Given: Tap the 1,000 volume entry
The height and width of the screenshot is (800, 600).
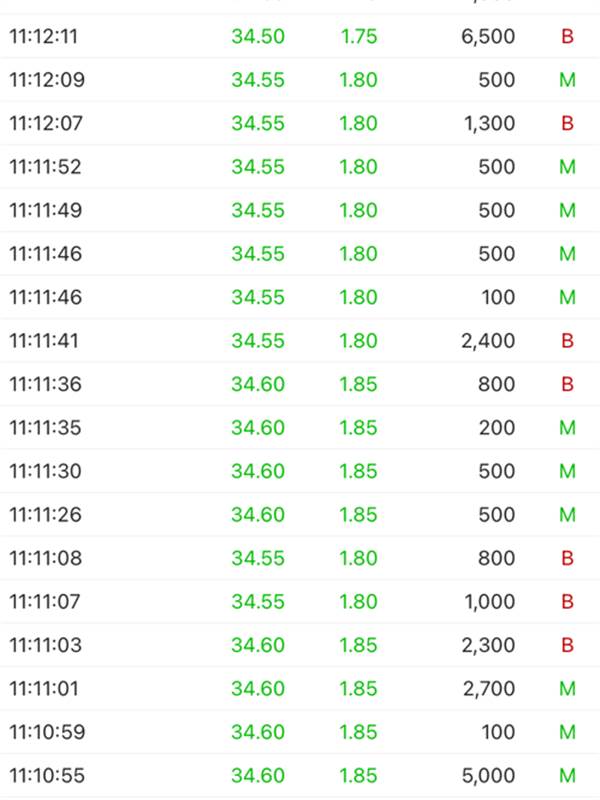Looking at the screenshot, I should 488,602.
